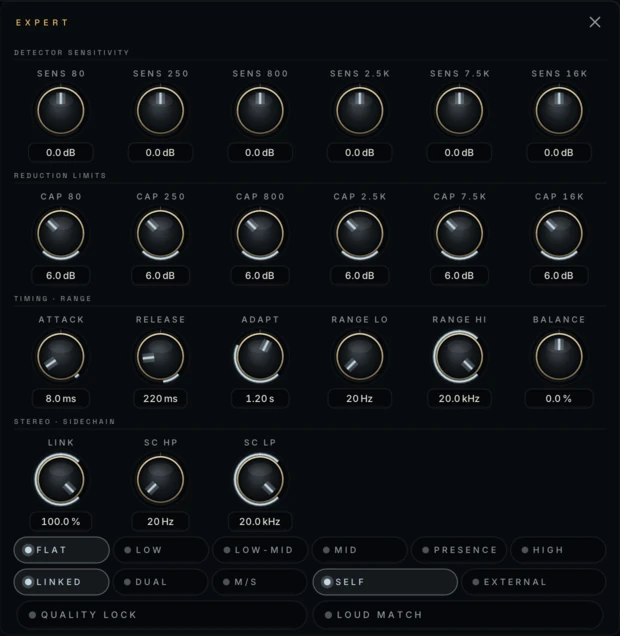Enable the QUALITY LOCK toggle
Screen dimensions: 620x636
[x=161, y=615]
